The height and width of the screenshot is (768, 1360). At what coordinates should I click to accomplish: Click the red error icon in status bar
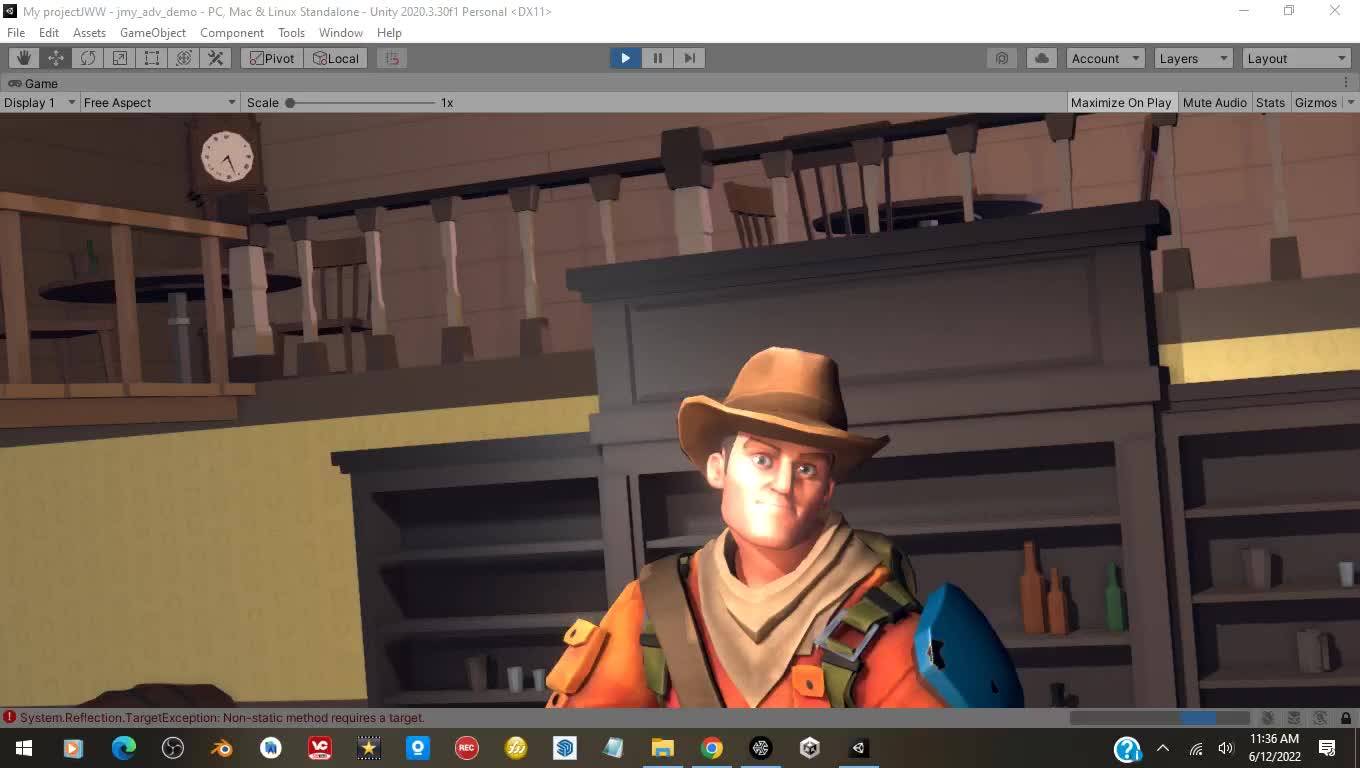click(x=9, y=717)
